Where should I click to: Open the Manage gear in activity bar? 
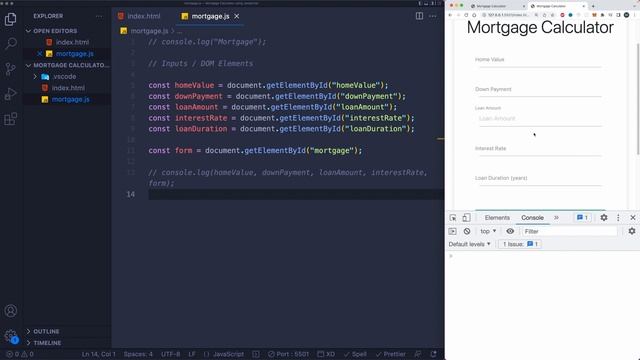click(11, 336)
